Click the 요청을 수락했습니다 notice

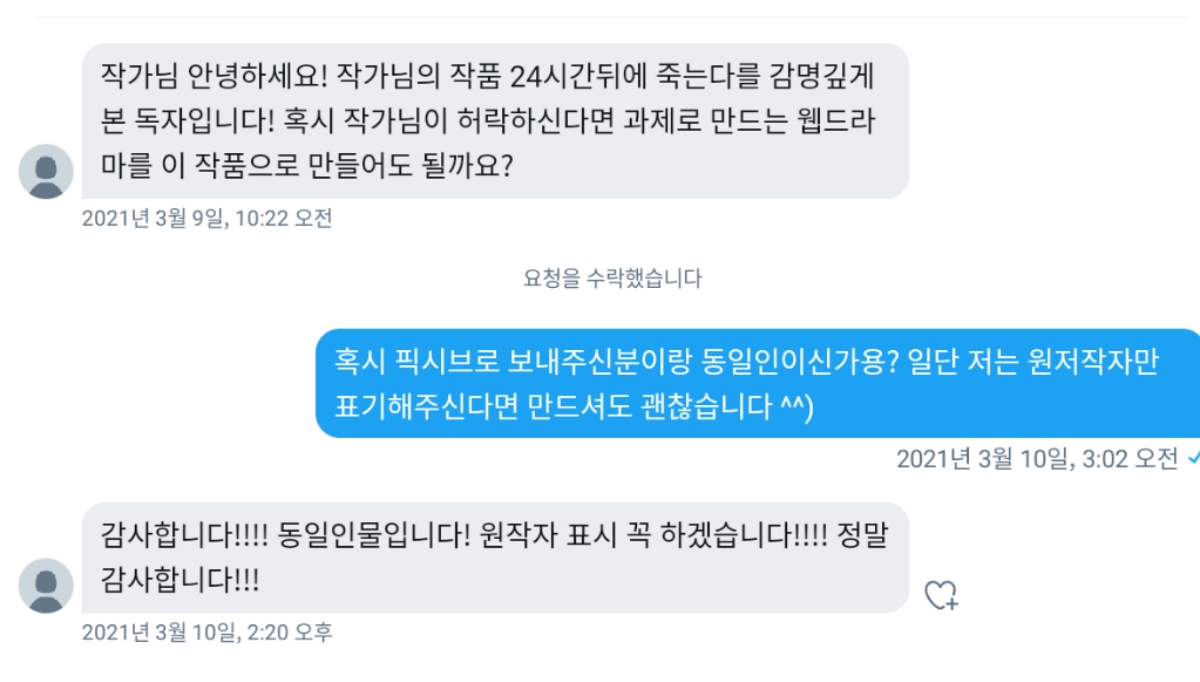[613, 279]
